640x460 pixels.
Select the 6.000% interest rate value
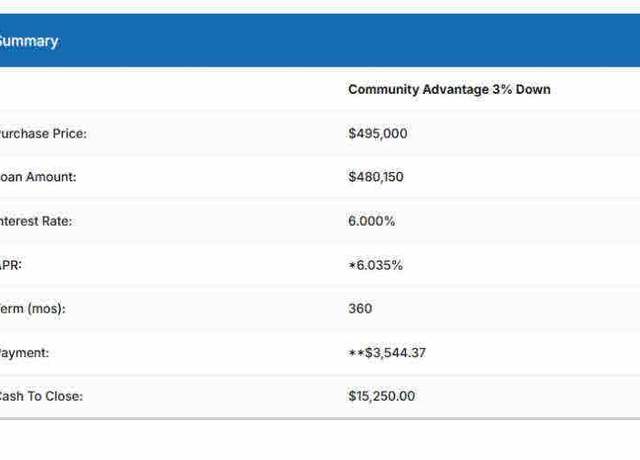(x=371, y=221)
